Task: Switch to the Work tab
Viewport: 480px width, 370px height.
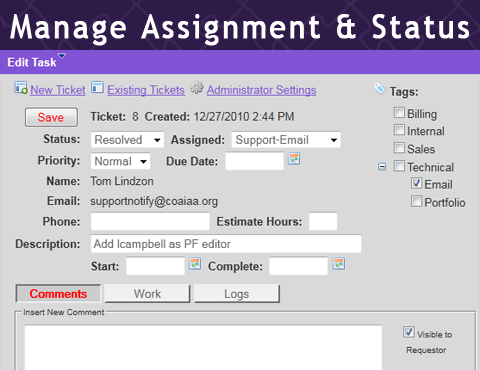Action: [147, 294]
